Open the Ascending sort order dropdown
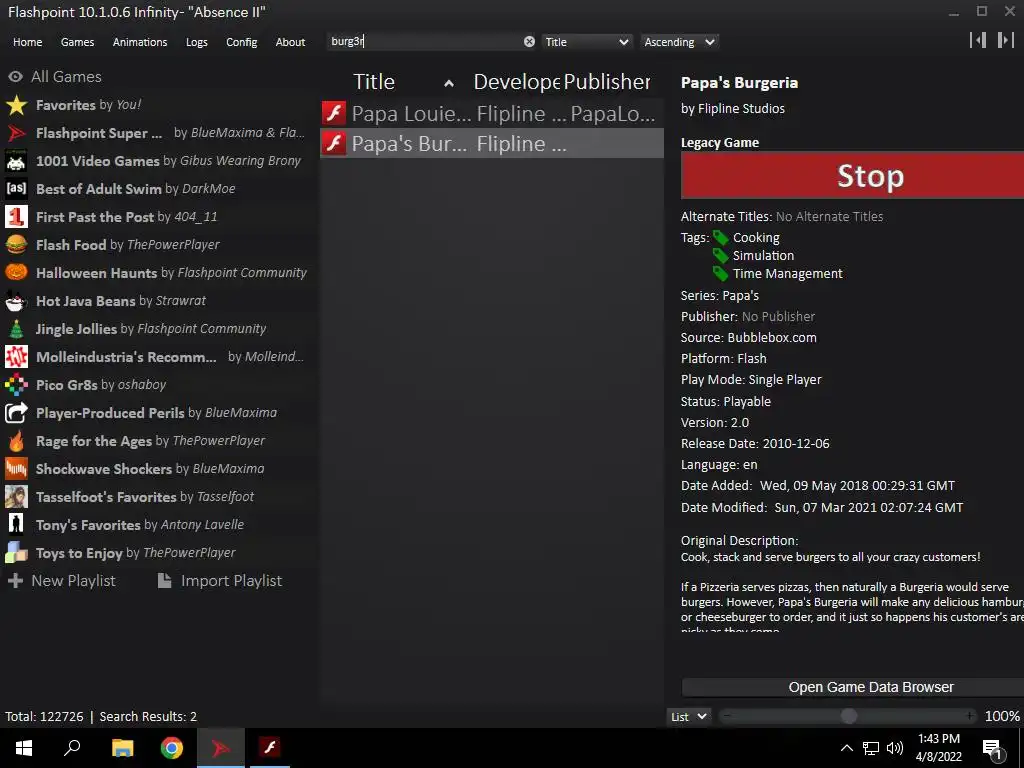 [679, 42]
